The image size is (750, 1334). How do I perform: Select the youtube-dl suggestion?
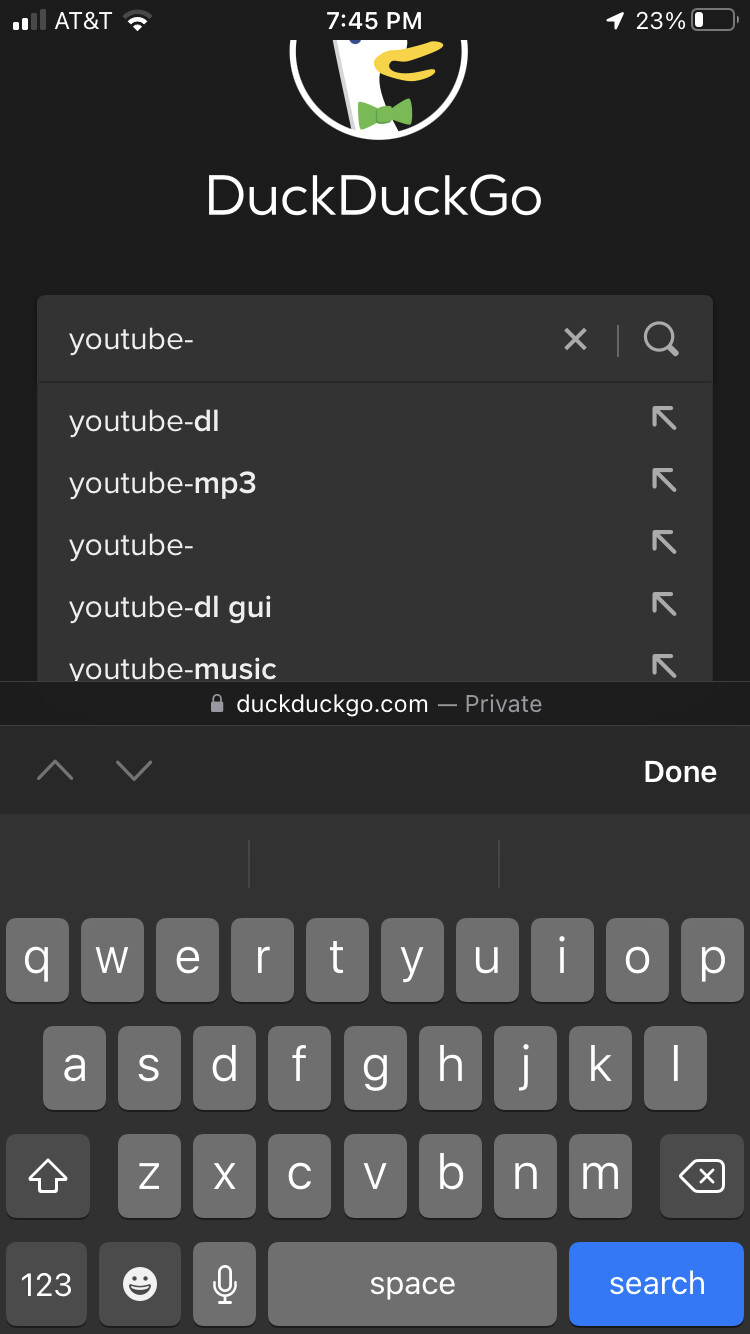145,421
